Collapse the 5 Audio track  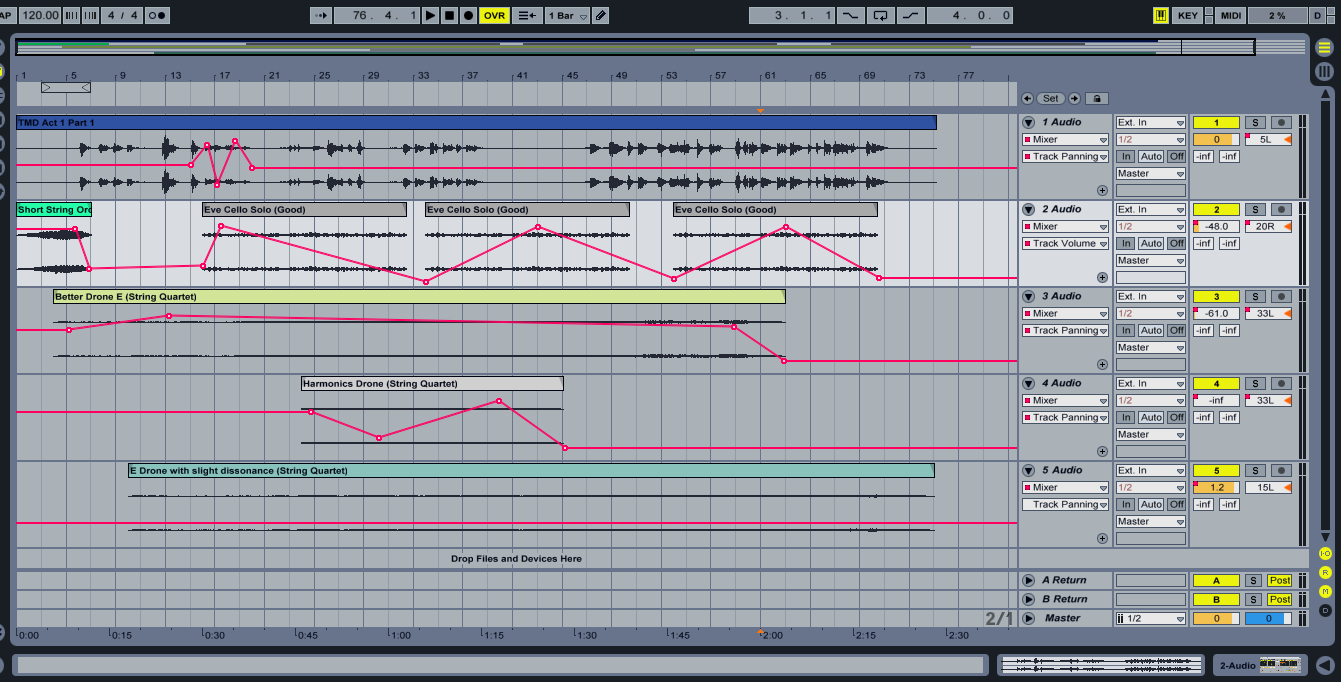1028,470
